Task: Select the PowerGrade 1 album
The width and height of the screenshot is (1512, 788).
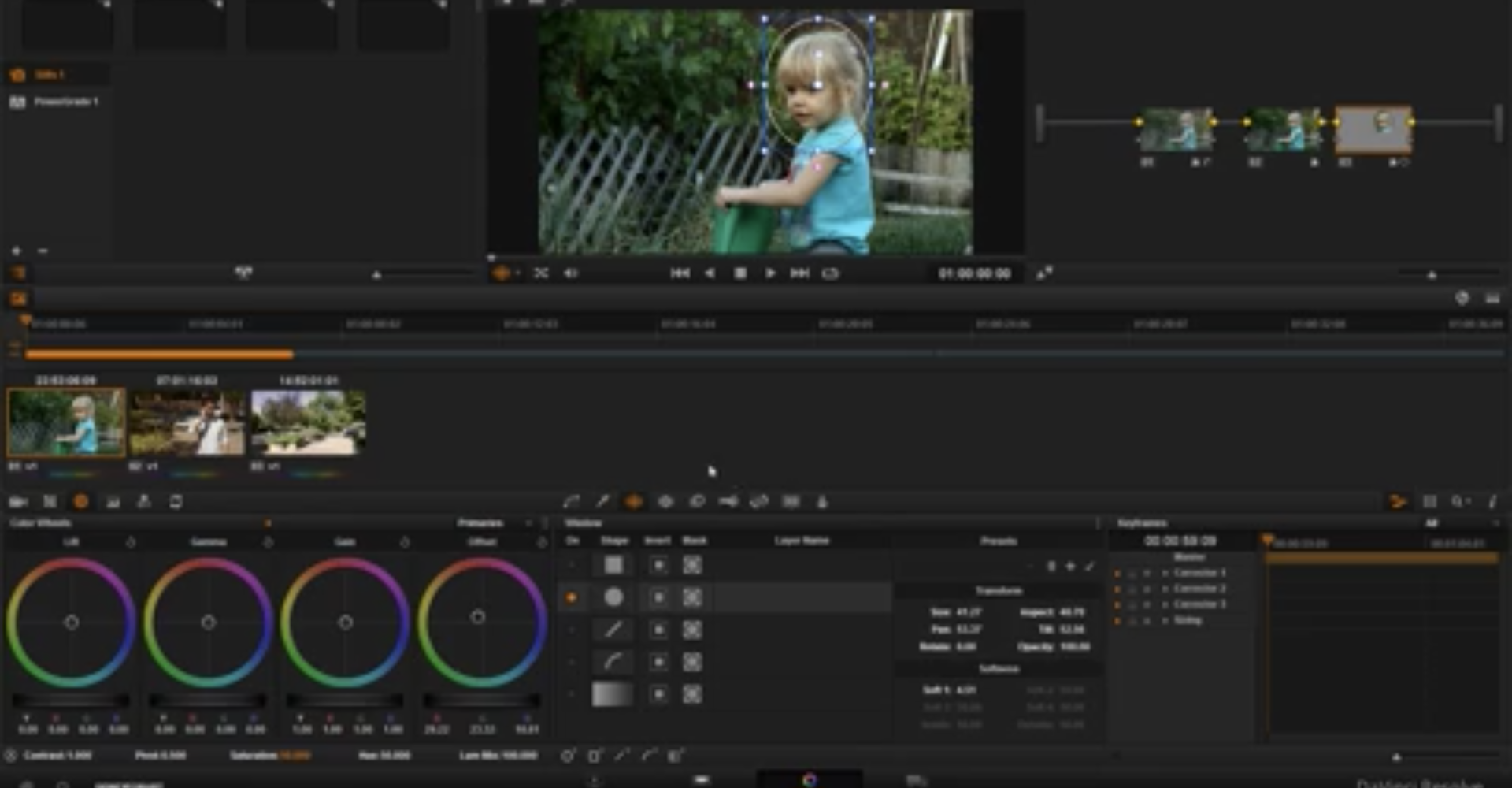Action: click(66, 102)
